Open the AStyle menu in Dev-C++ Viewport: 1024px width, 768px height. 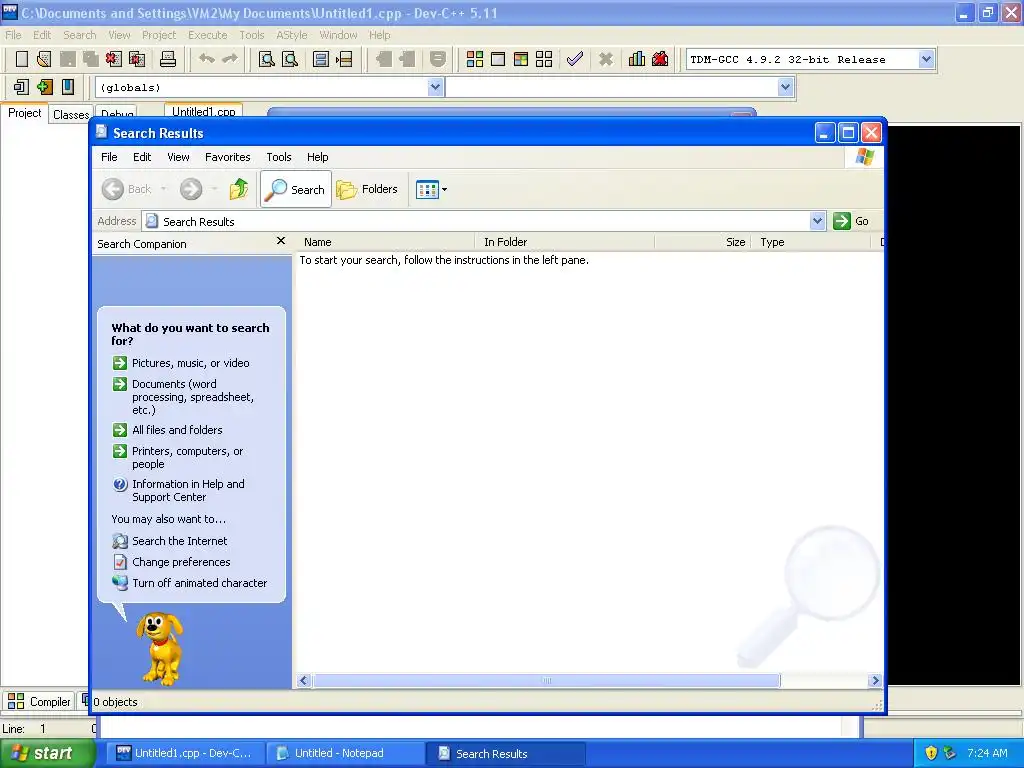(291, 35)
